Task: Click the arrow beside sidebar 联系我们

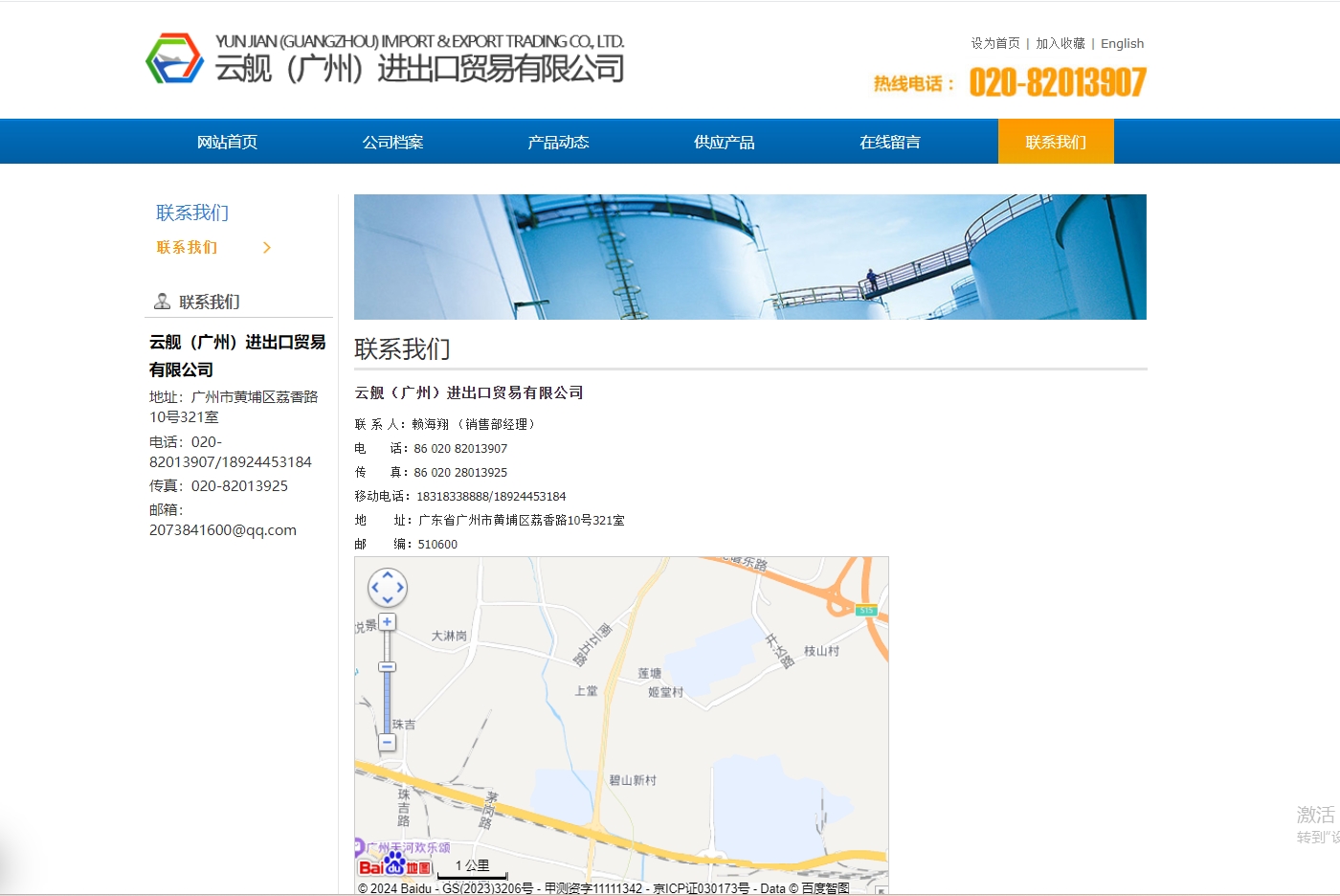Action: pyautogui.click(x=267, y=248)
